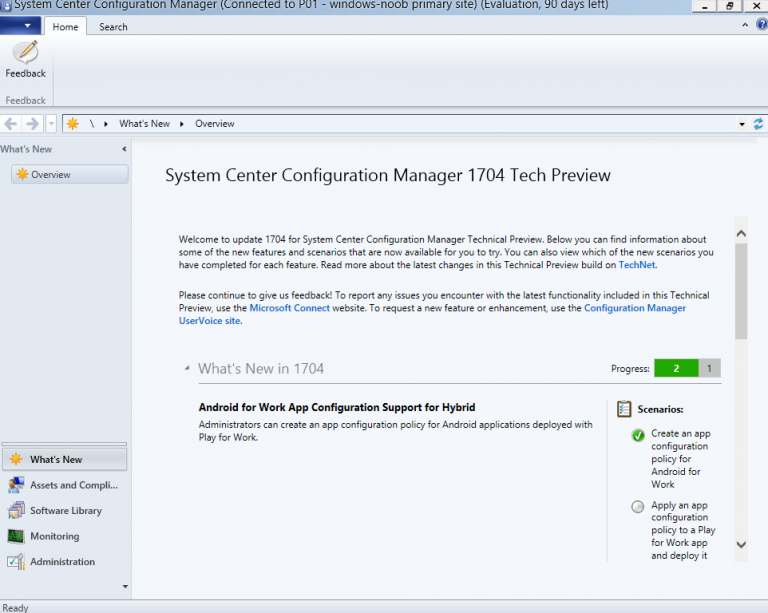Click the gray progress segment showing 1
This screenshot has width=768, height=613.
coord(709,368)
